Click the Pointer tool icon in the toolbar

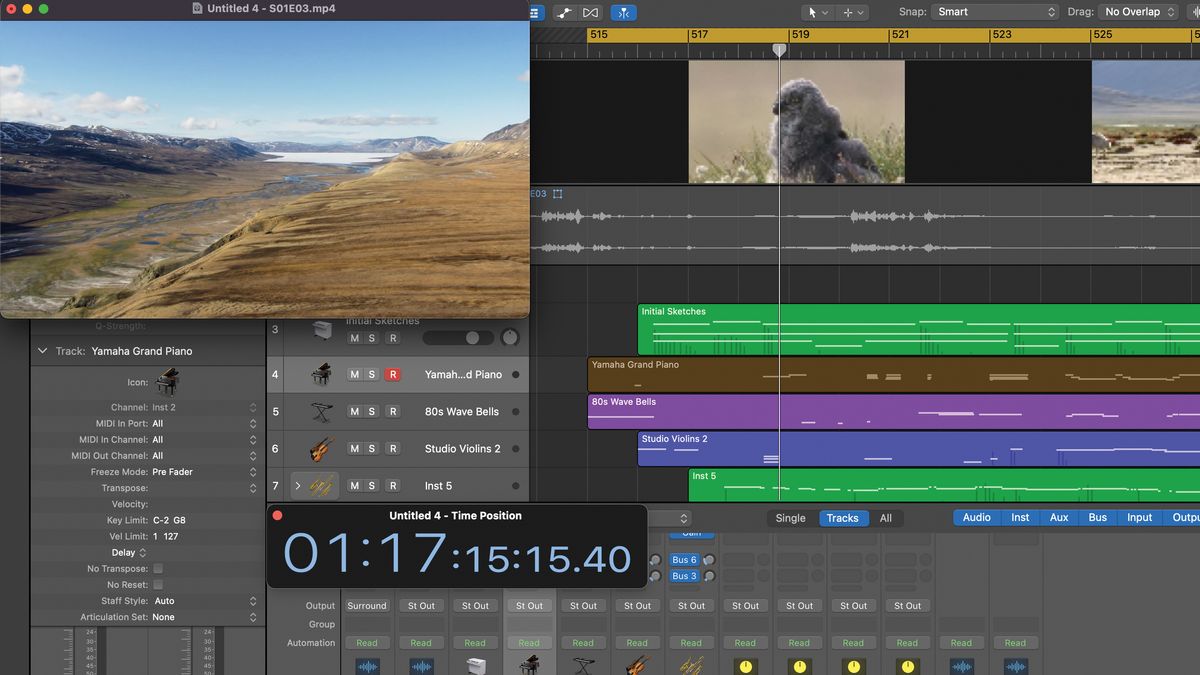coord(814,11)
